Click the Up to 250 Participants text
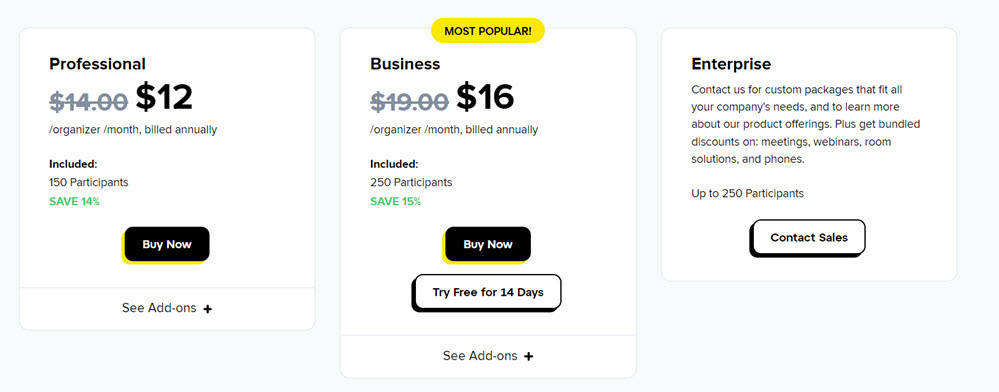The height and width of the screenshot is (392, 999). tap(747, 193)
